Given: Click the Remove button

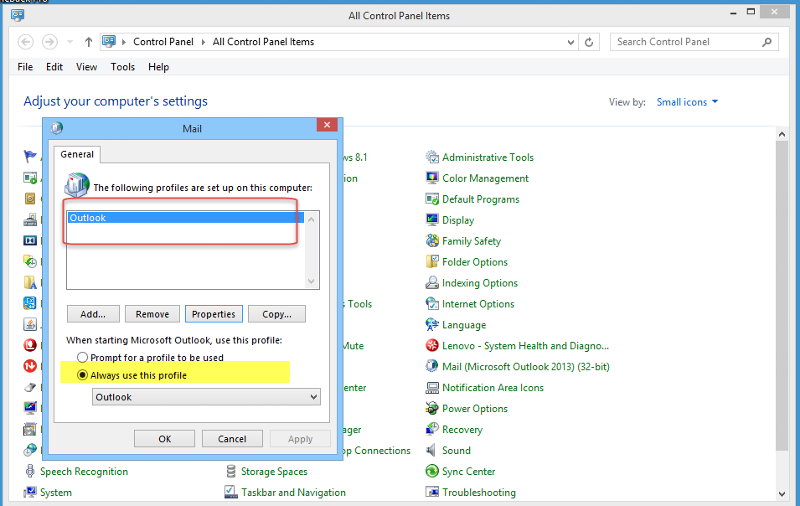Looking at the screenshot, I should (x=152, y=314).
